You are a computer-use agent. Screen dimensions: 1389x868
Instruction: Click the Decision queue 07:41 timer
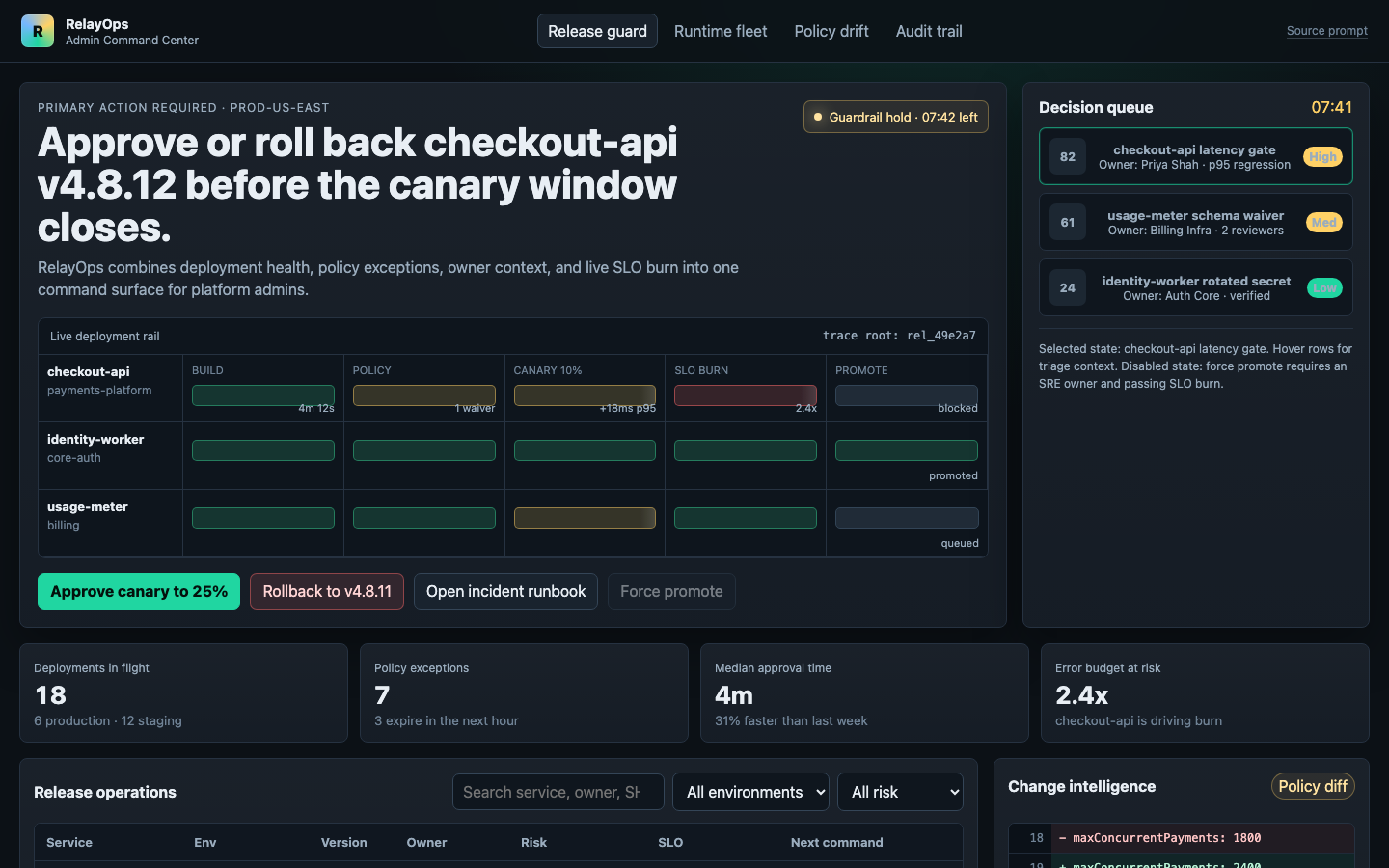coord(1331,107)
